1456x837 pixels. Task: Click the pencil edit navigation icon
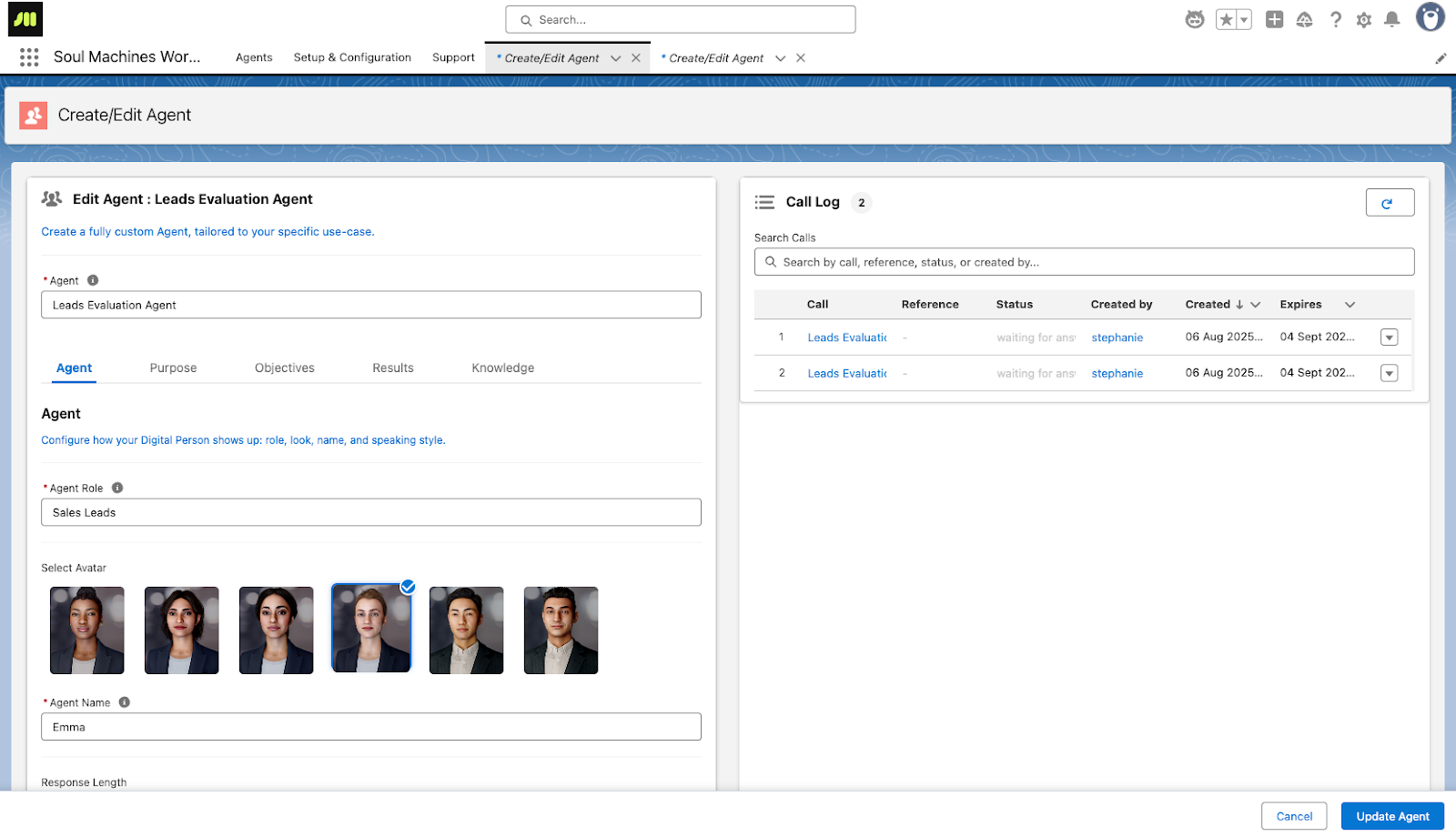1441,58
